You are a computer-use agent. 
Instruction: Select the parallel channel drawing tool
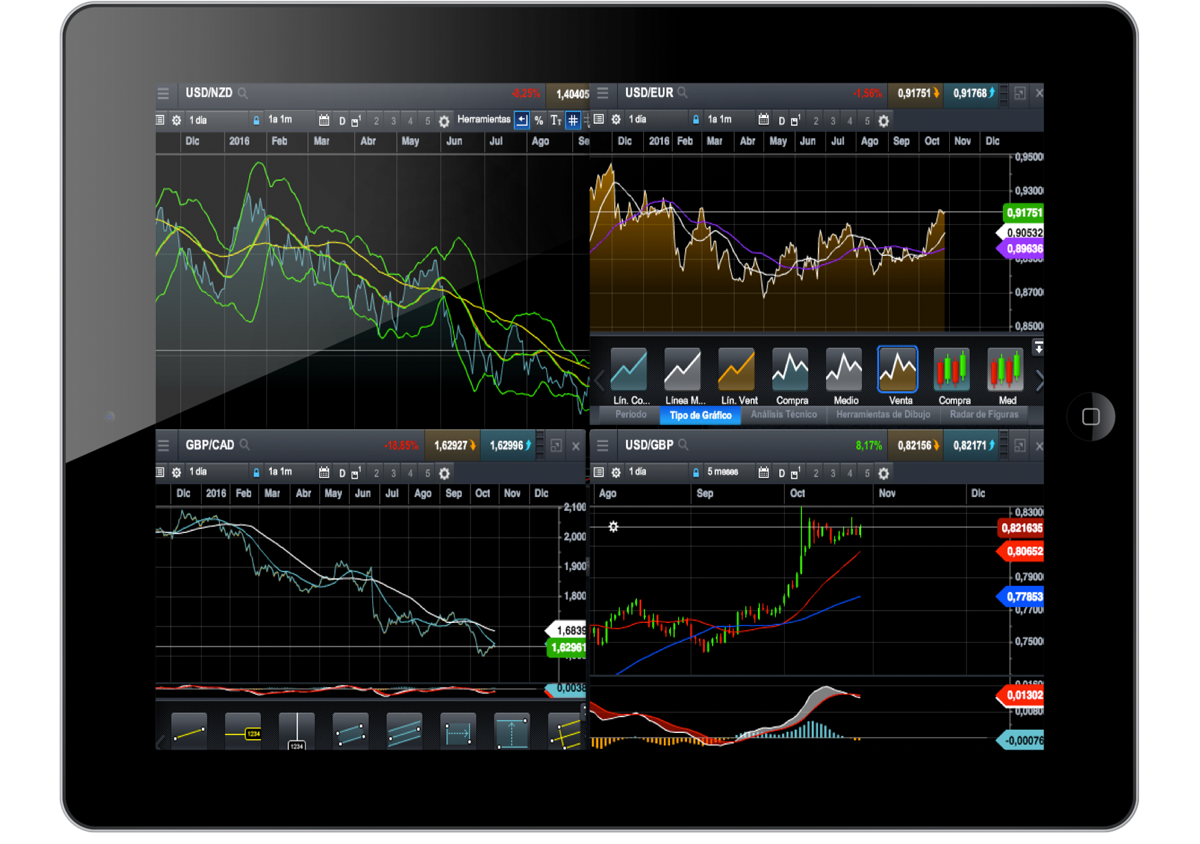(x=351, y=732)
